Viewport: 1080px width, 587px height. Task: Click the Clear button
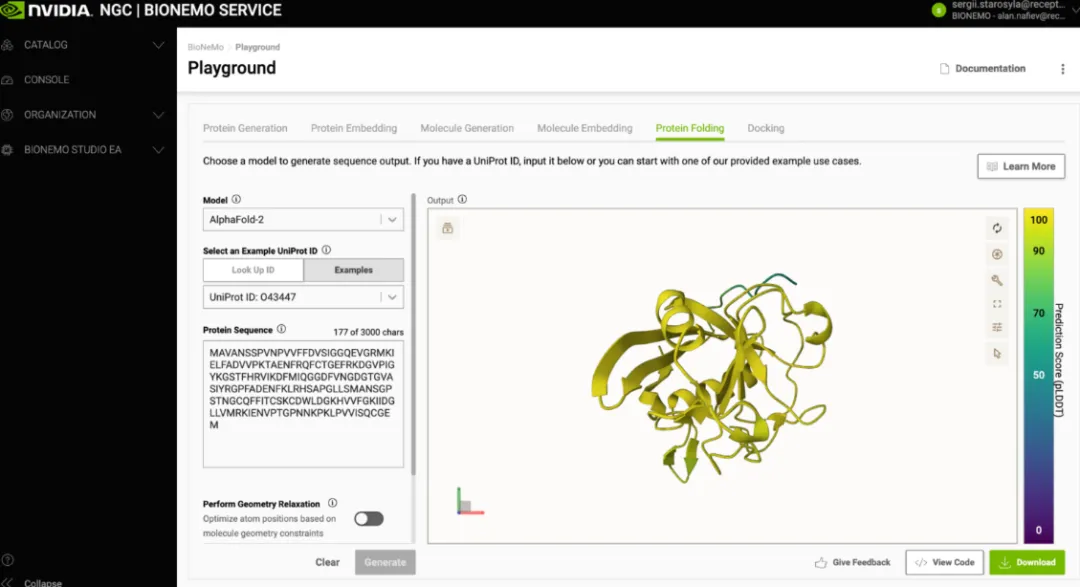[x=327, y=562]
